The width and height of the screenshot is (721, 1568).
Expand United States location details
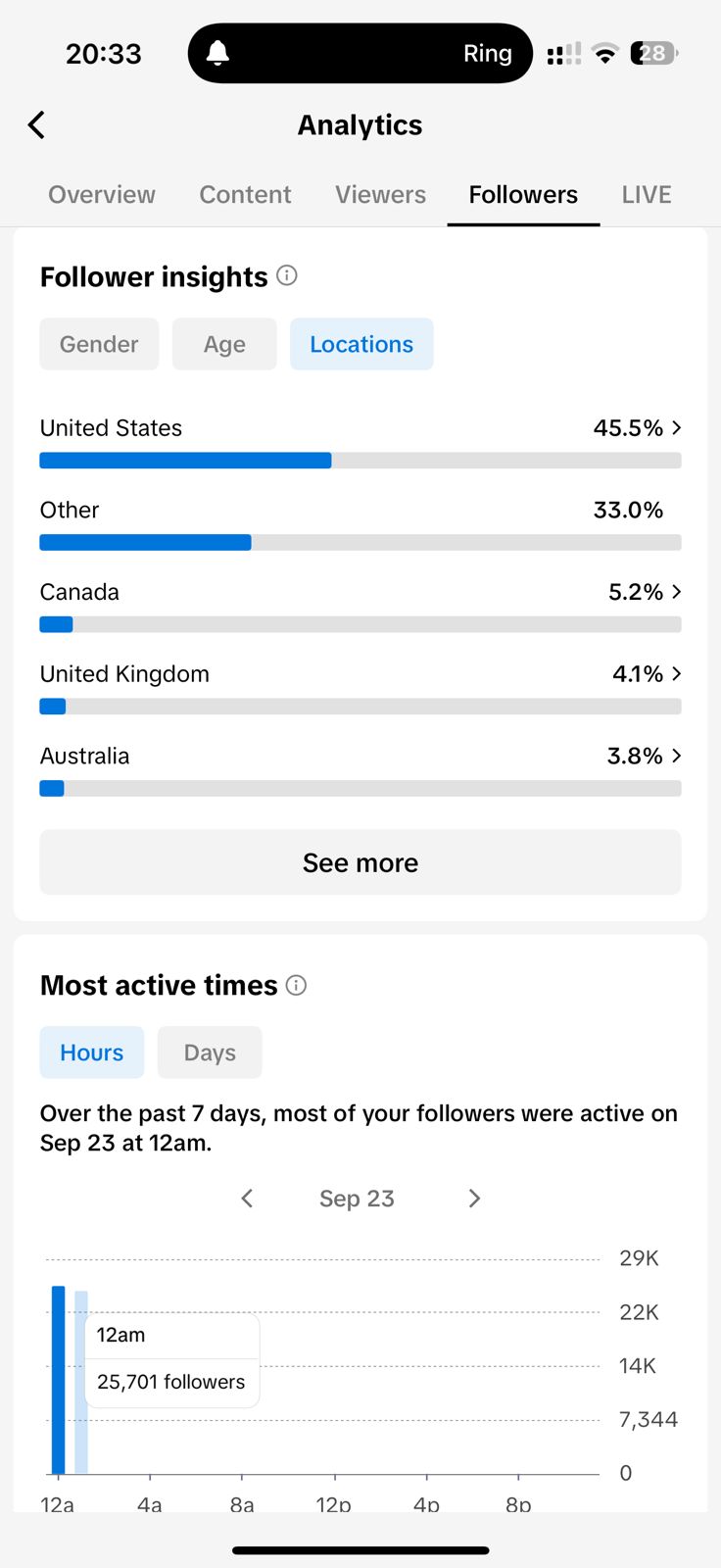pos(676,428)
